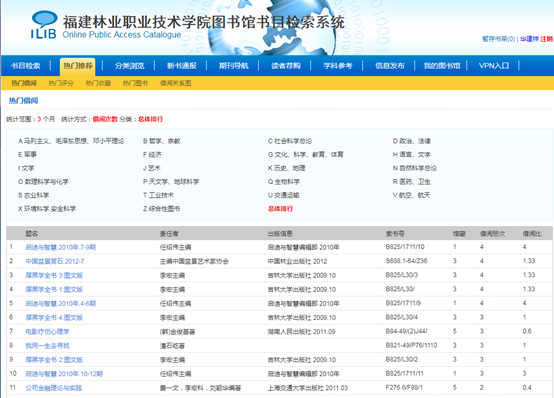Switch to the 分类浏览 navigation tab
554x398 pixels.
(x=129, y=66)
